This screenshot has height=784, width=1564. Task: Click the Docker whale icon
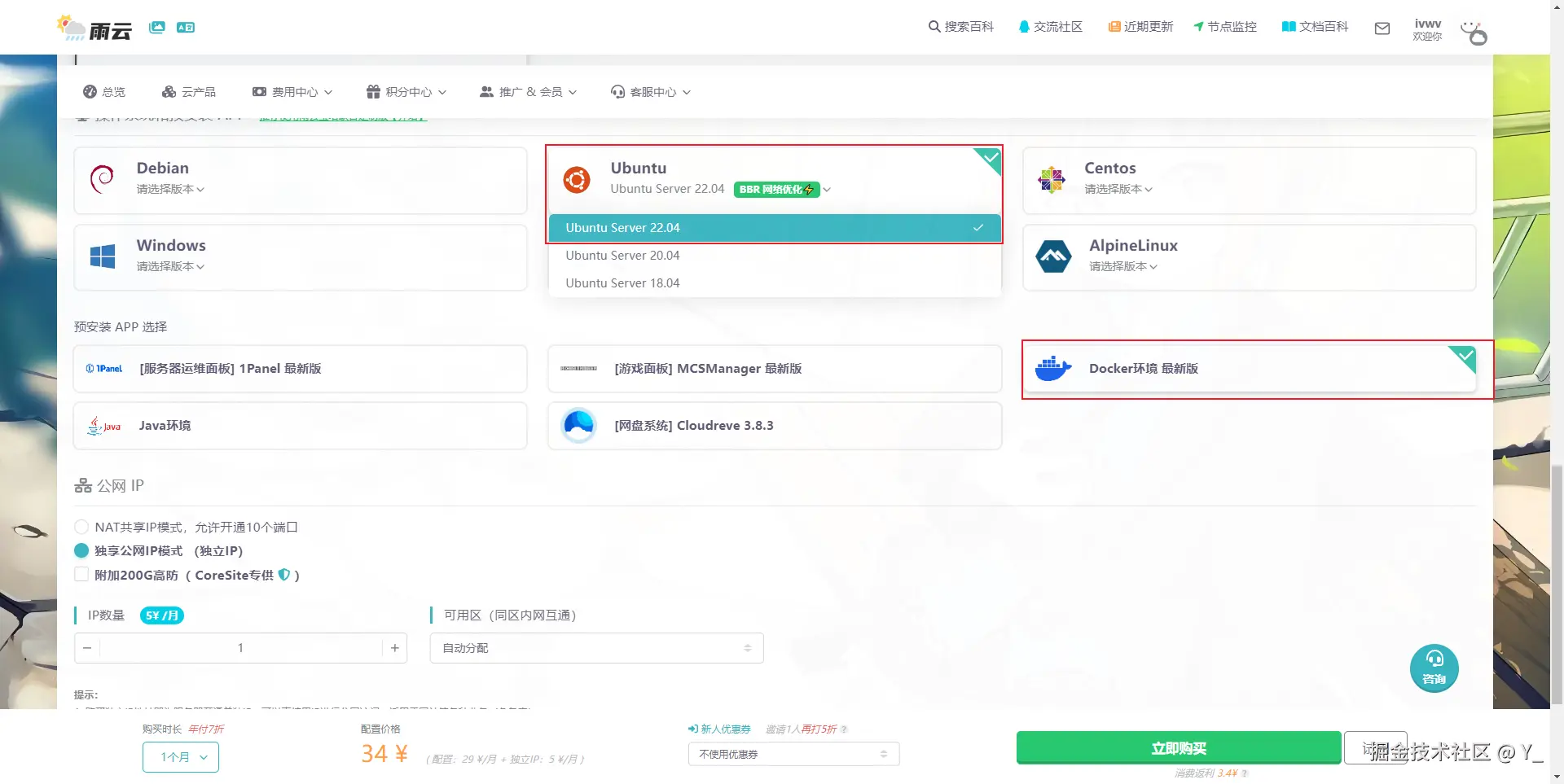[x=1052, y=368]
